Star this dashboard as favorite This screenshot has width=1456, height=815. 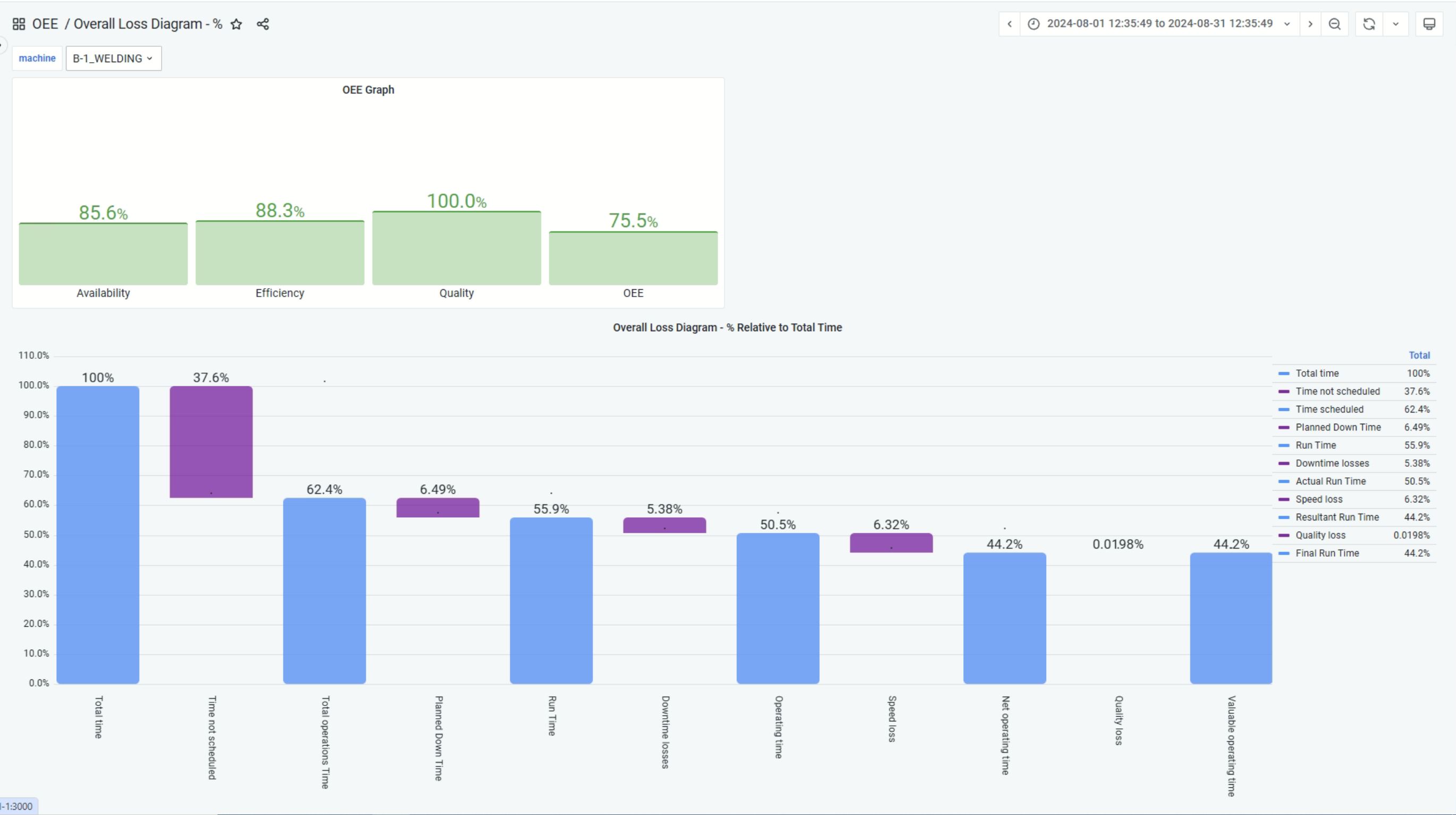[236, 24]
